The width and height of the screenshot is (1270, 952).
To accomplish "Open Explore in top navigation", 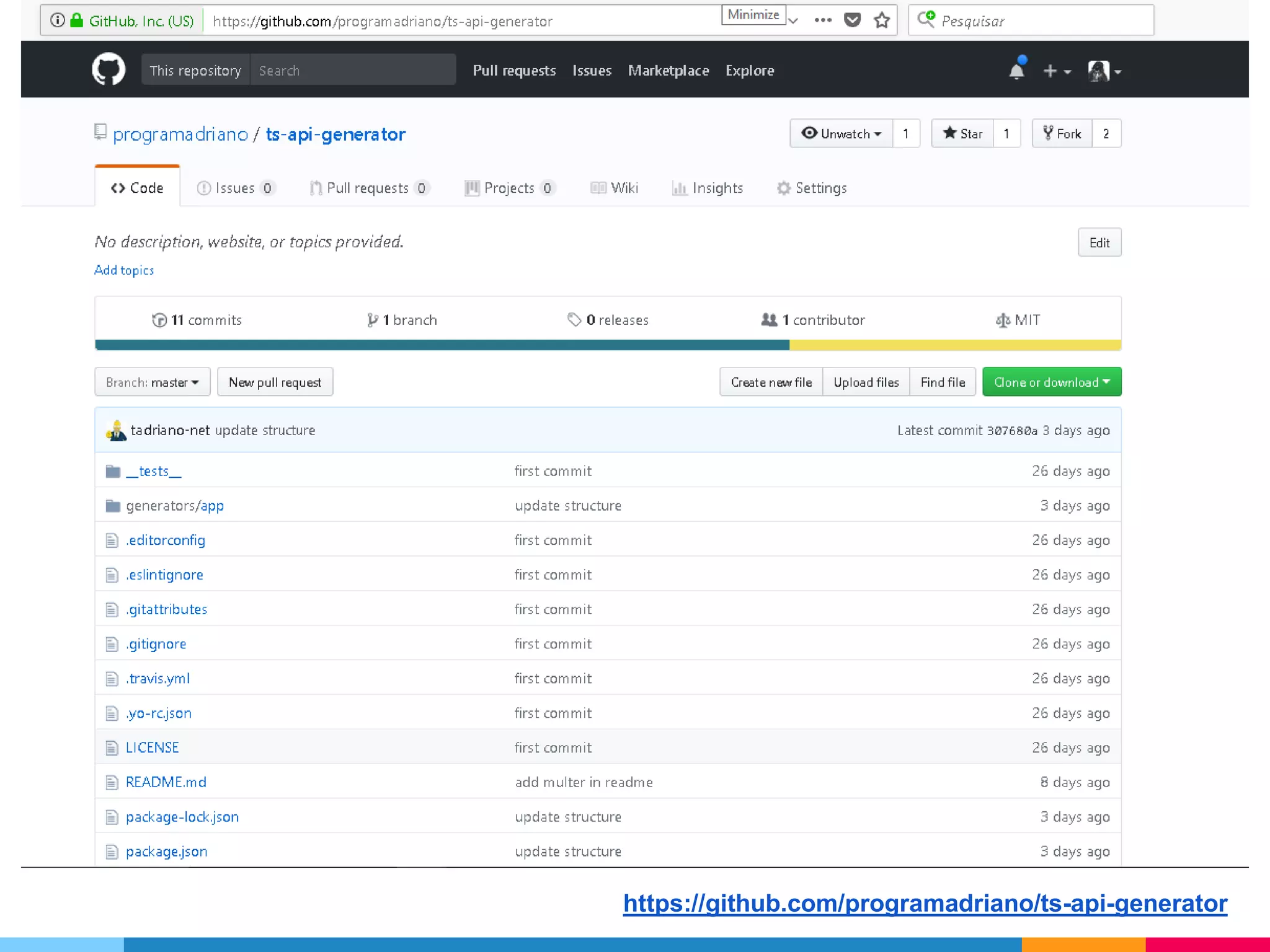I will coord(750,71).
